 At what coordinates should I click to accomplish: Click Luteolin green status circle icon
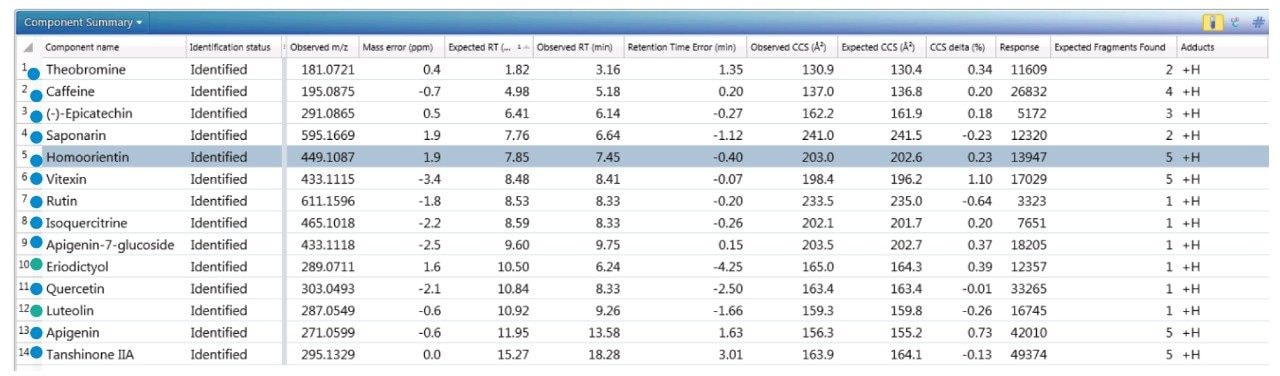point(36,311)
